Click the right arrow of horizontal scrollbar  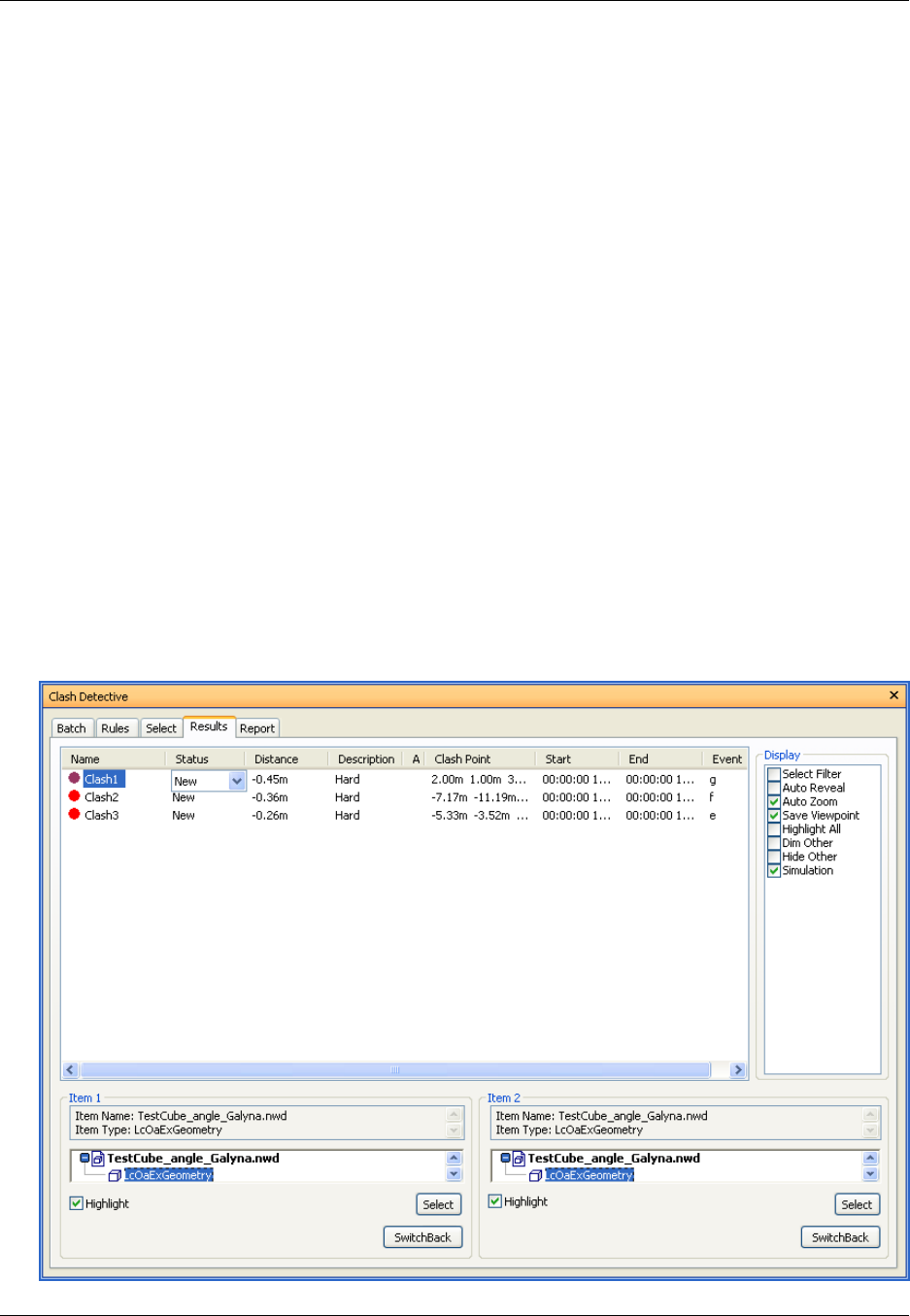(x=738, y=1069)
